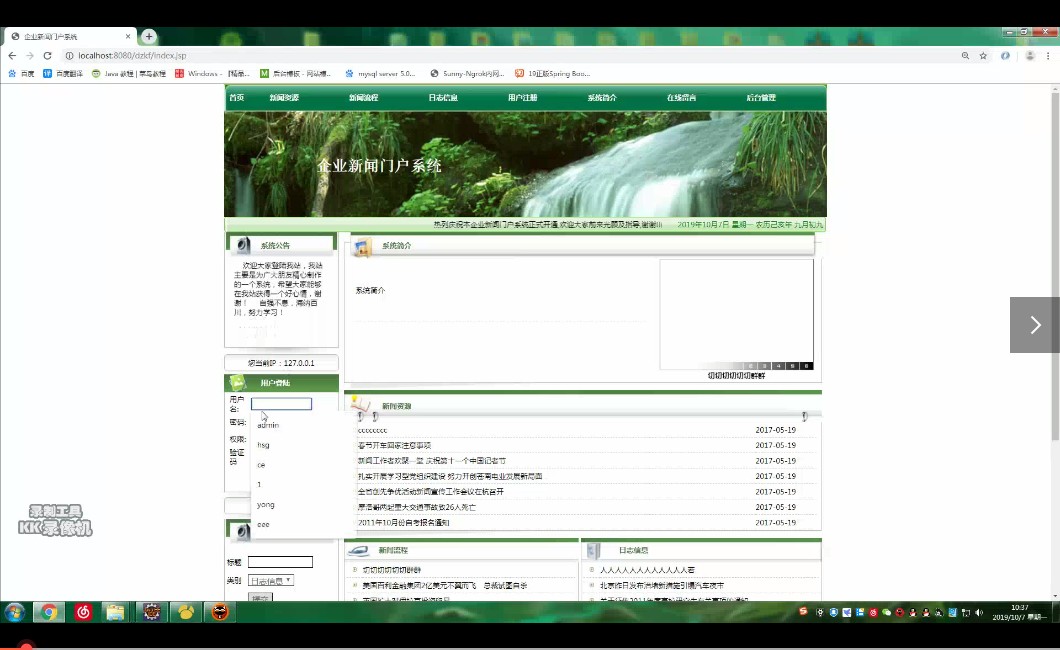Open first log entry under 日志信息 panel
The width and height of the screenshot is (1060, 650).
click(x=647, y=570)
